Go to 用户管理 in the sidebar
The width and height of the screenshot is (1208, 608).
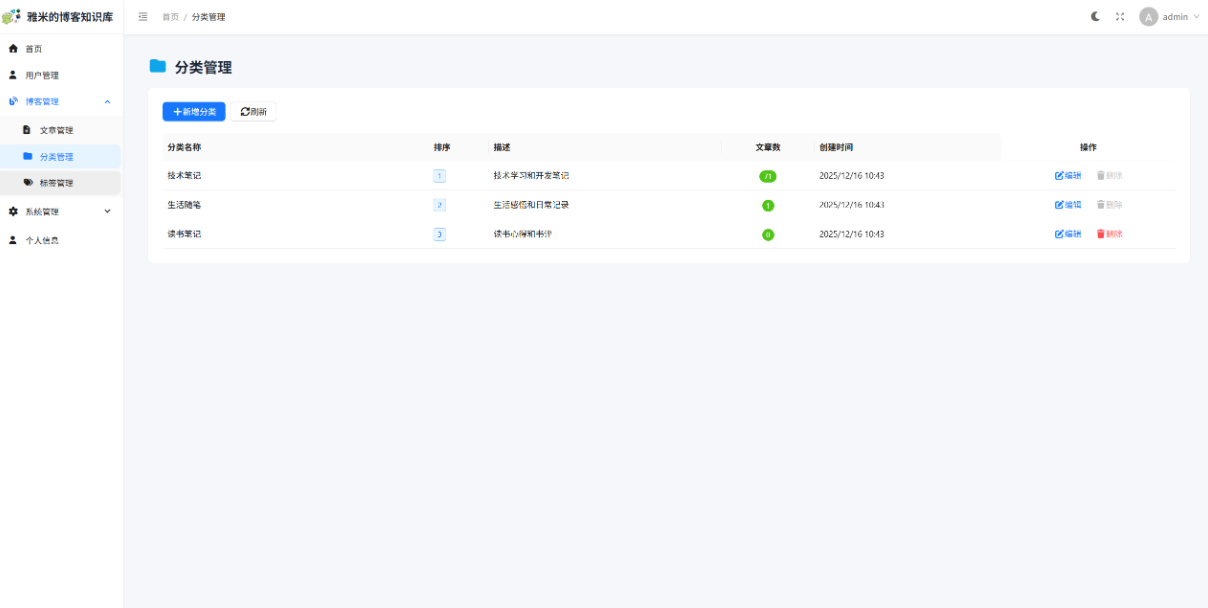(42, 76)
